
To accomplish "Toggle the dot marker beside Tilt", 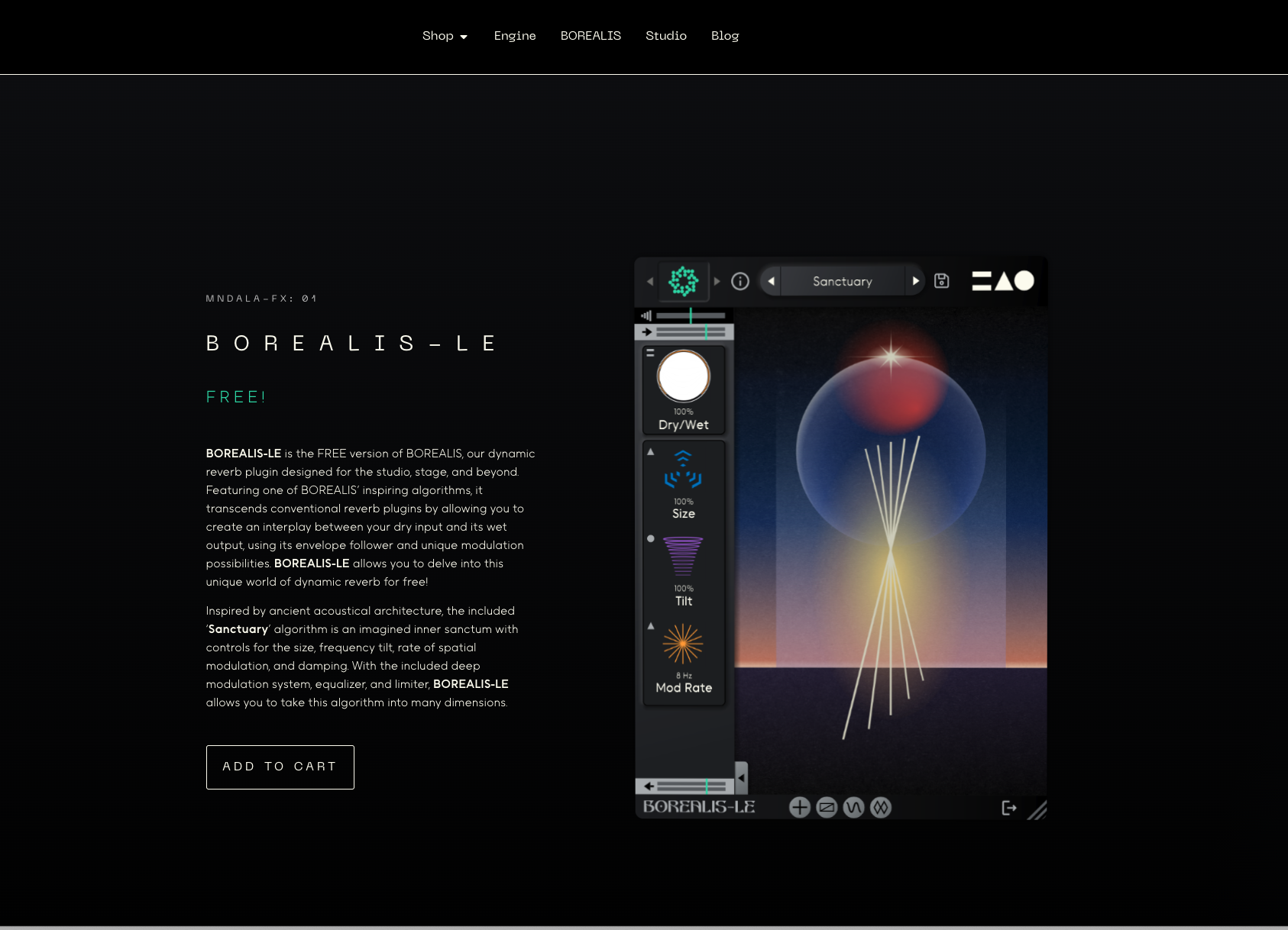I will click(651, 539).
